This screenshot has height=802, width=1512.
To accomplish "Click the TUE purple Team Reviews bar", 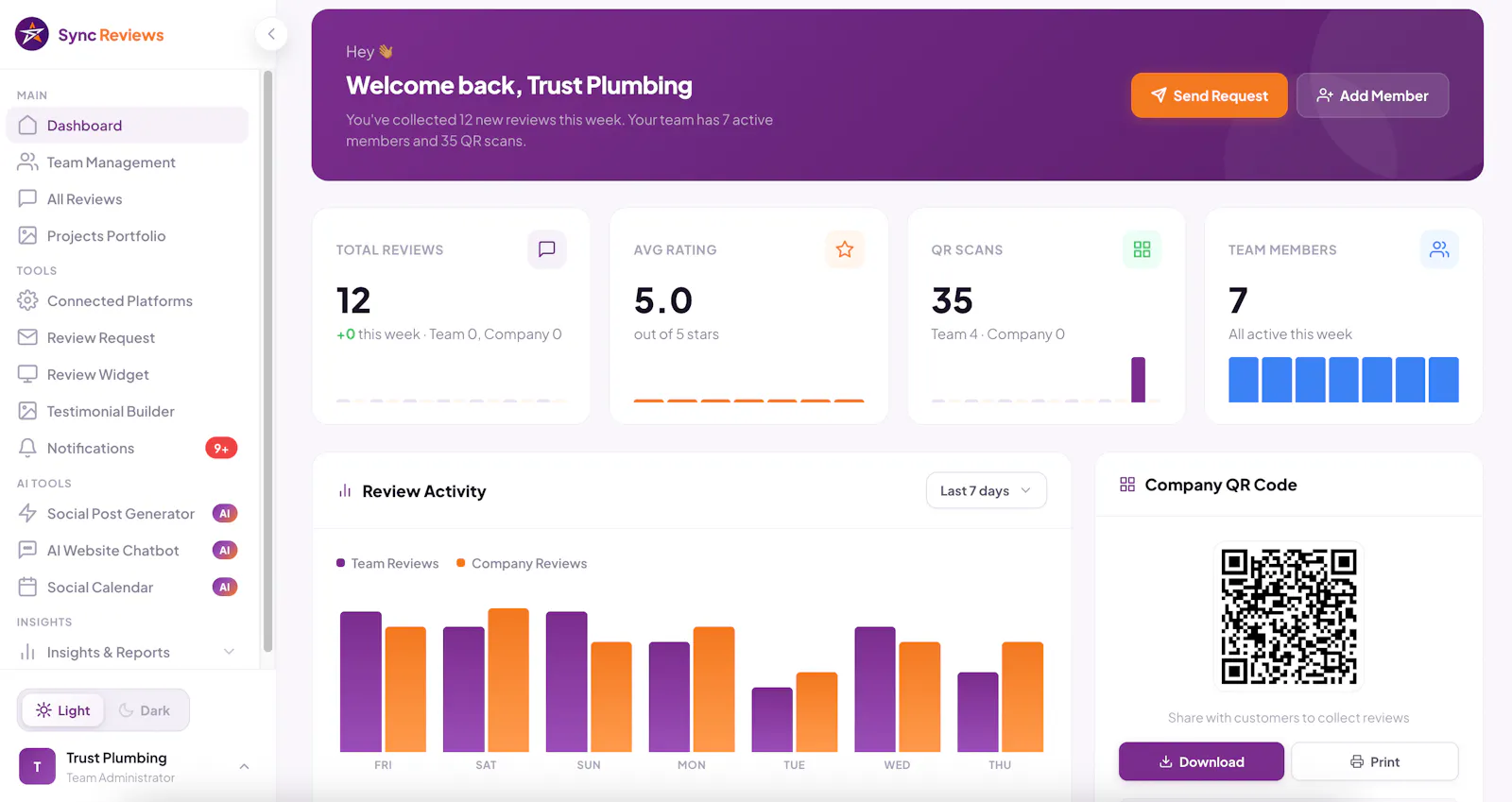I will 772,720.
